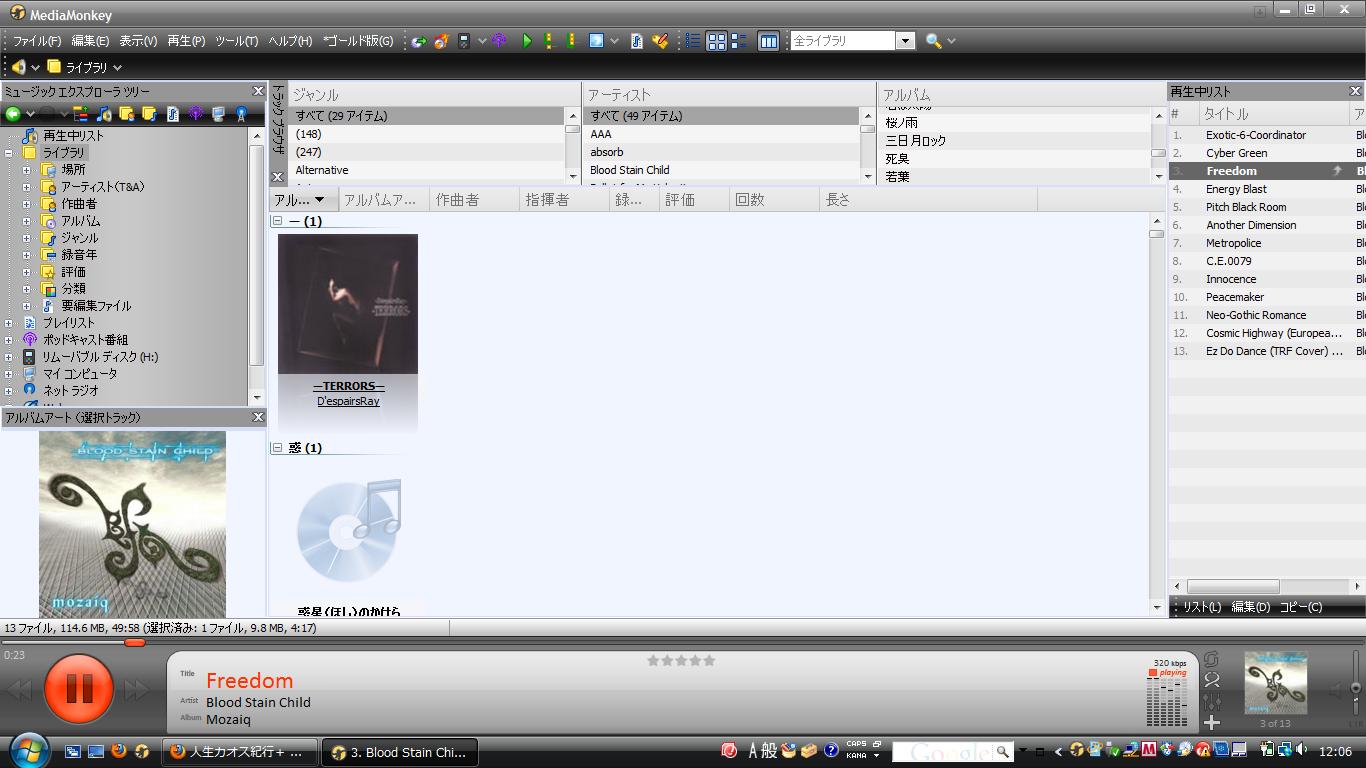Open the Windows Start menu
Image resolution: width=1366 pixels, height=768 pixels.
tap(27, 750)
